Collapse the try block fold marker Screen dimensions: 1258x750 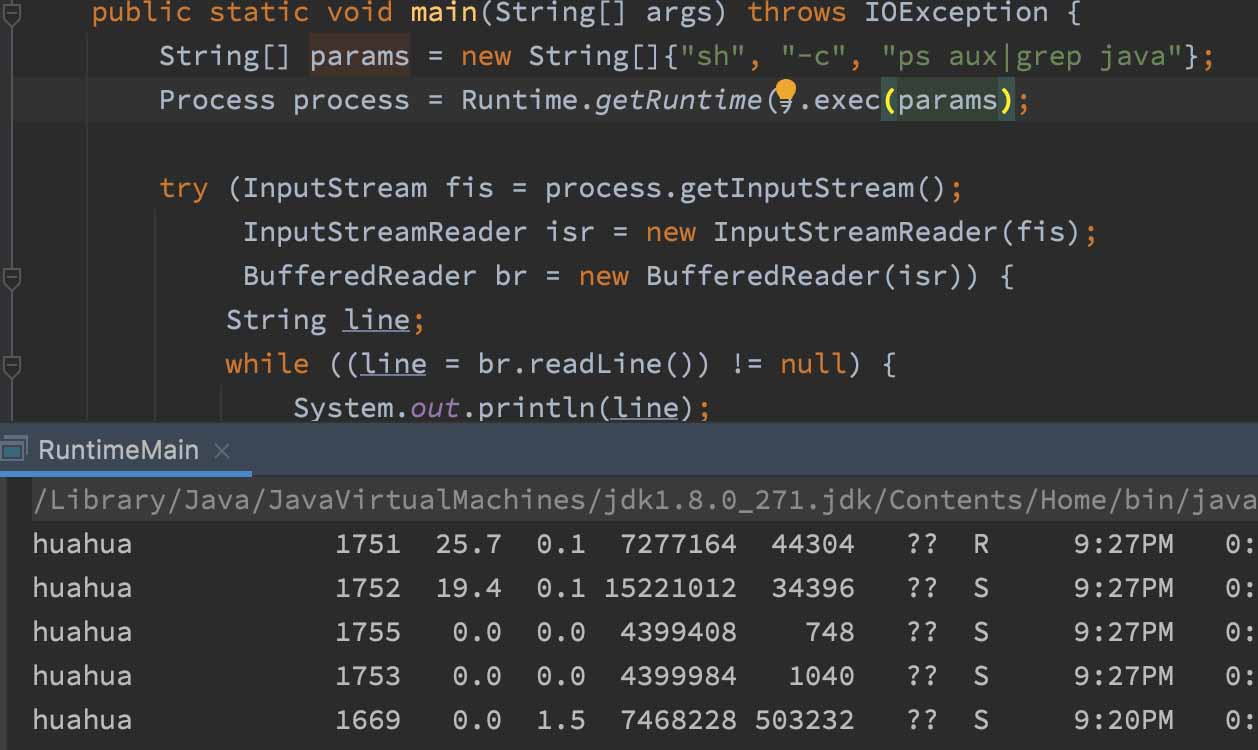(11, 278)
